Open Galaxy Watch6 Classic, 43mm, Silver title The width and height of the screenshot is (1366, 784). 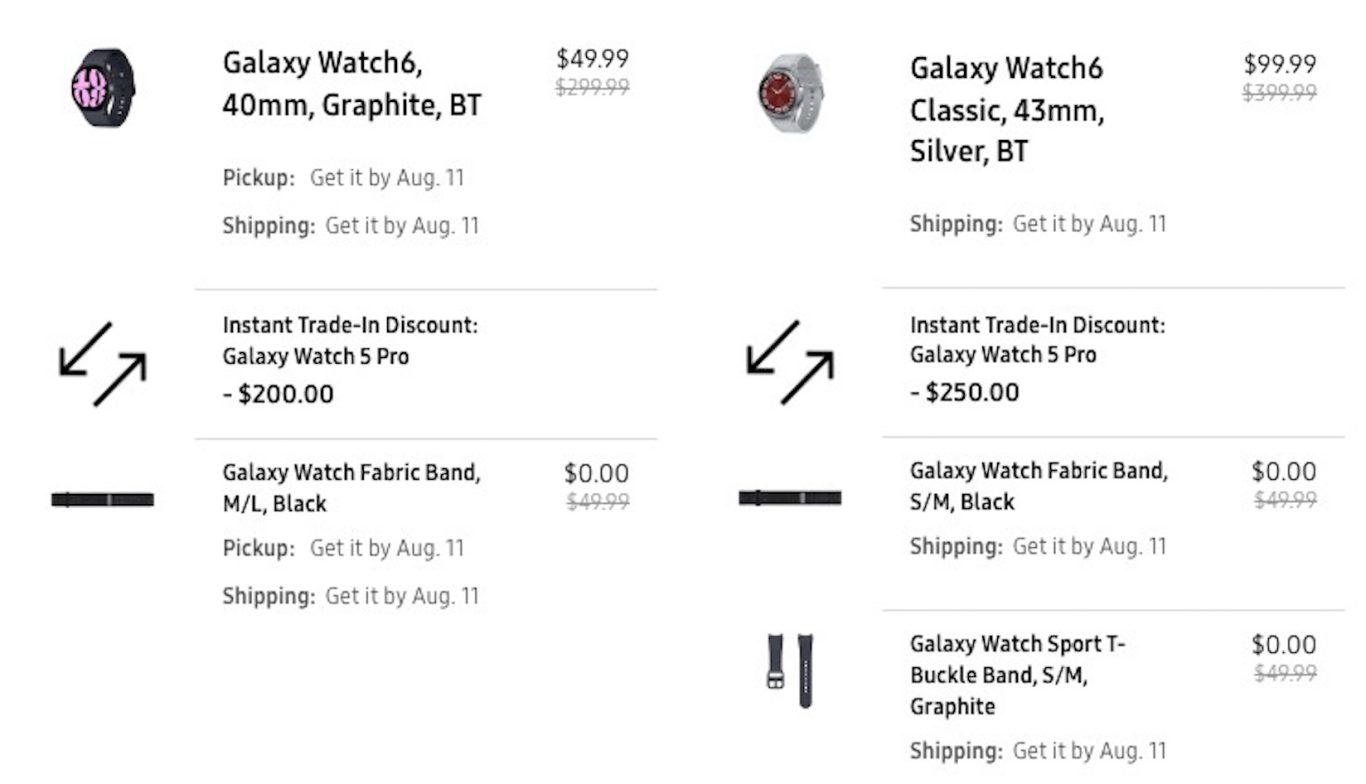tap(1008, 109)
